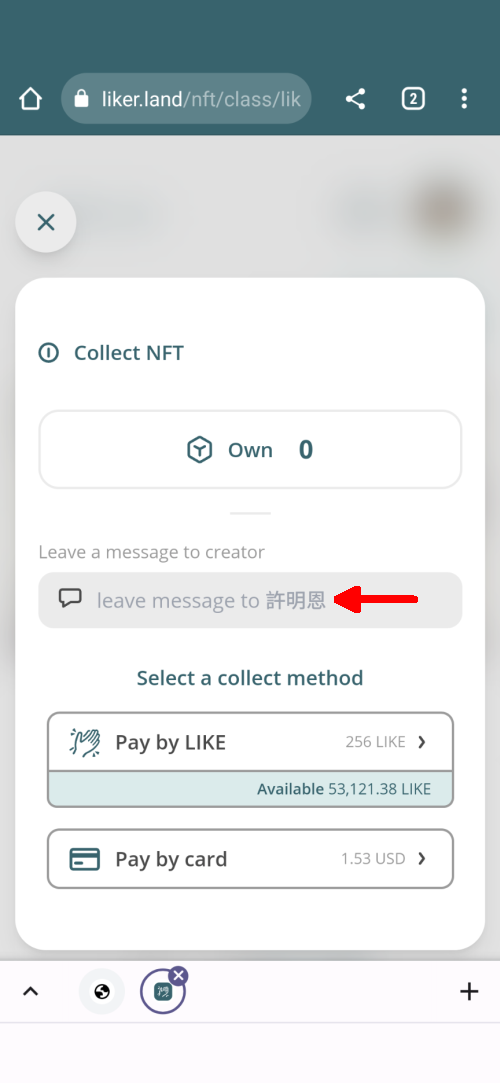Image resolution: width=500 pixels, height=1083 pixels.
Task: Click the cube icon next to Own
Action: pos(200,450)
